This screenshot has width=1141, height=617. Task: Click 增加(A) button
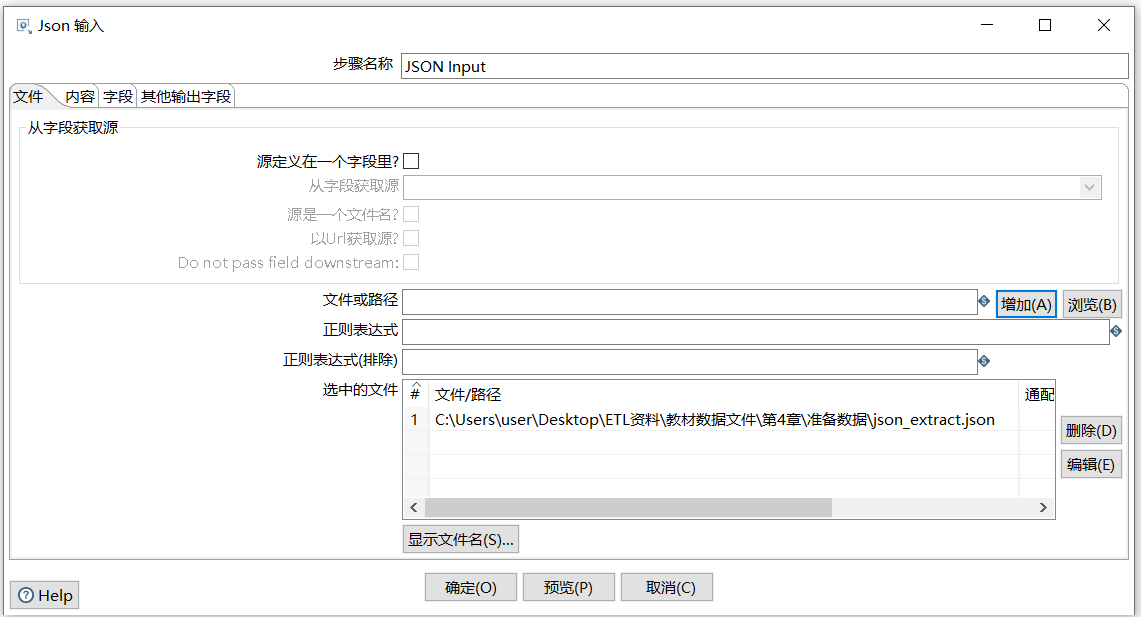(1026, 304)
